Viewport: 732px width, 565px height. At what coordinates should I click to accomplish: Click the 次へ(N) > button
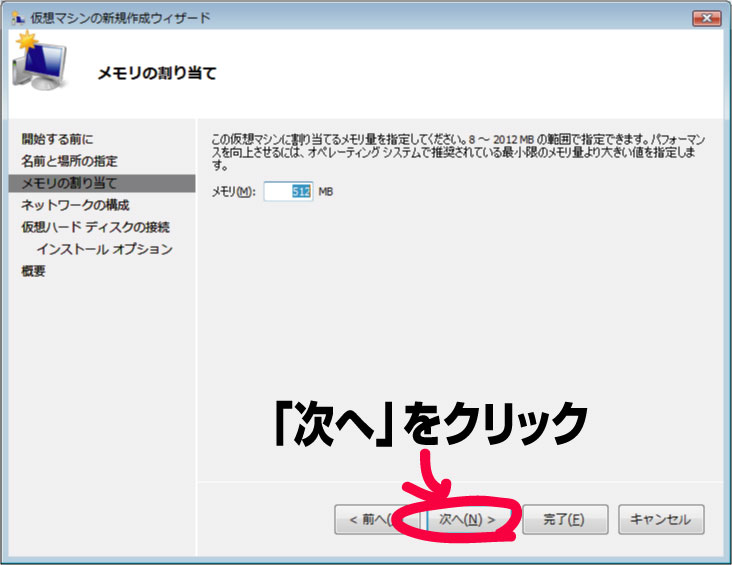[x=467, y=519]
